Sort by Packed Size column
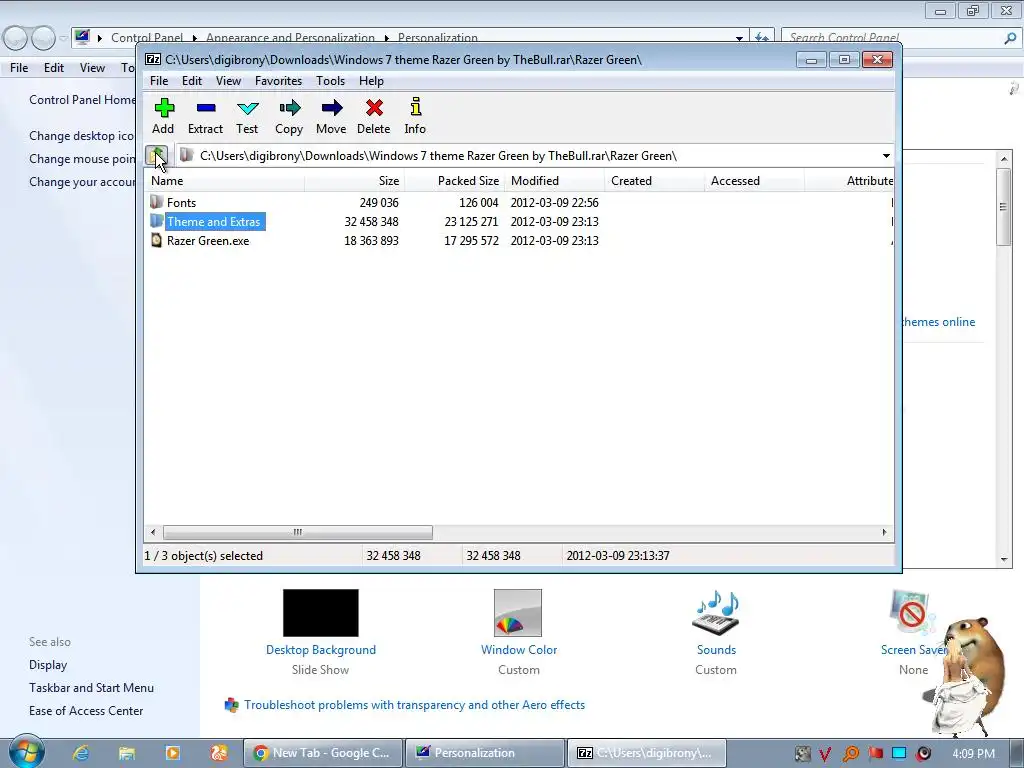Image resolution: width=1024 pixels, height=768 pixels. (x=454, y=181)
